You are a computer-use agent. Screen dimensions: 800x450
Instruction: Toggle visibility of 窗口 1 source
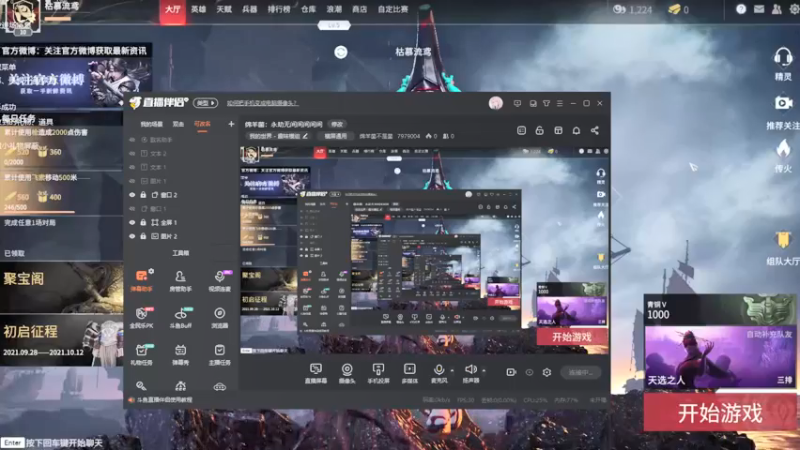132,209
